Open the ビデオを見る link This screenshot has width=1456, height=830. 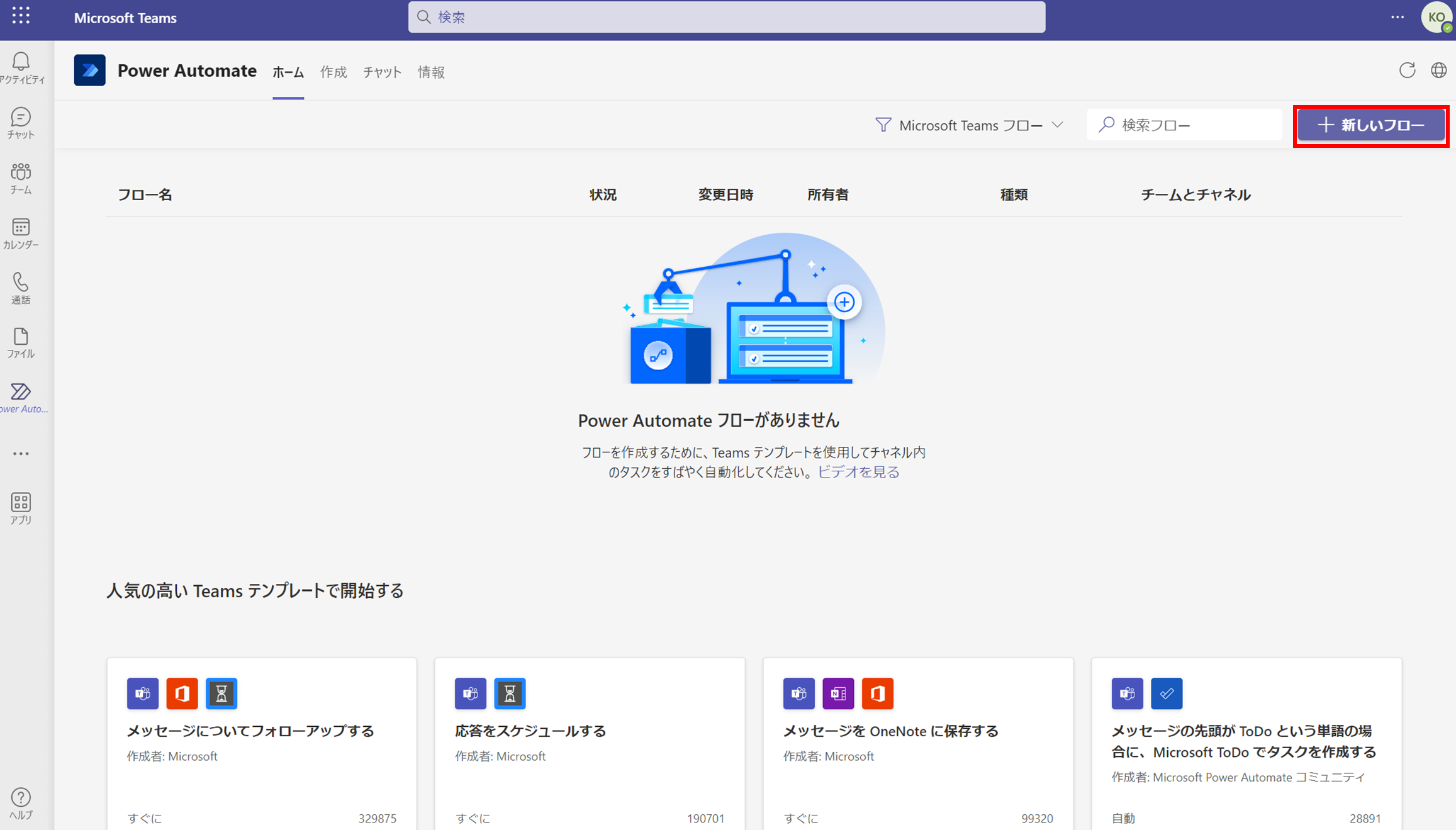point(858,472)
